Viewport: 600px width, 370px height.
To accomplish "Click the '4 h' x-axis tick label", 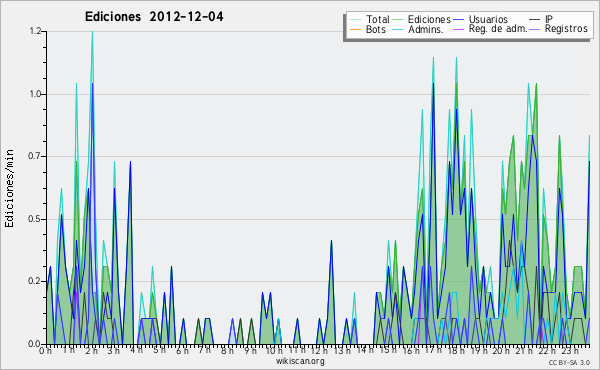I will pos(136,350).
